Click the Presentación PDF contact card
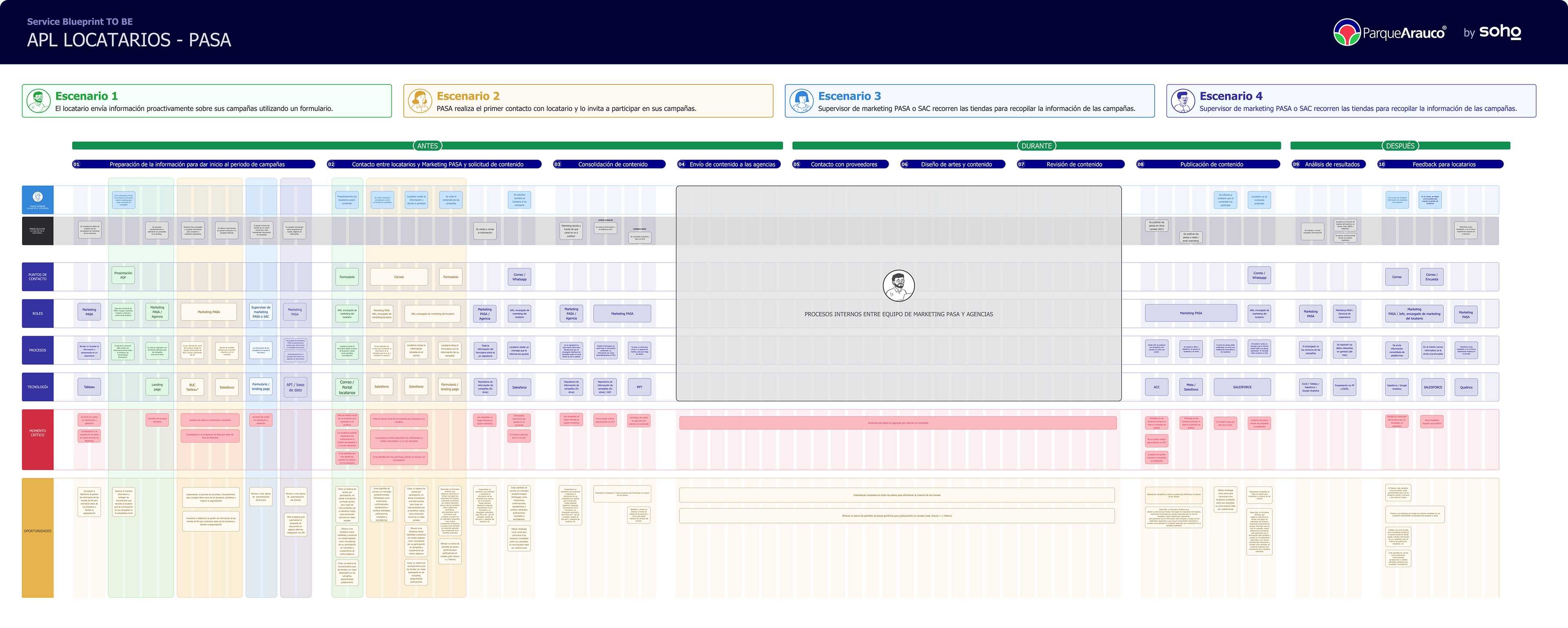The image size is (1568, 628). [123, 275]
